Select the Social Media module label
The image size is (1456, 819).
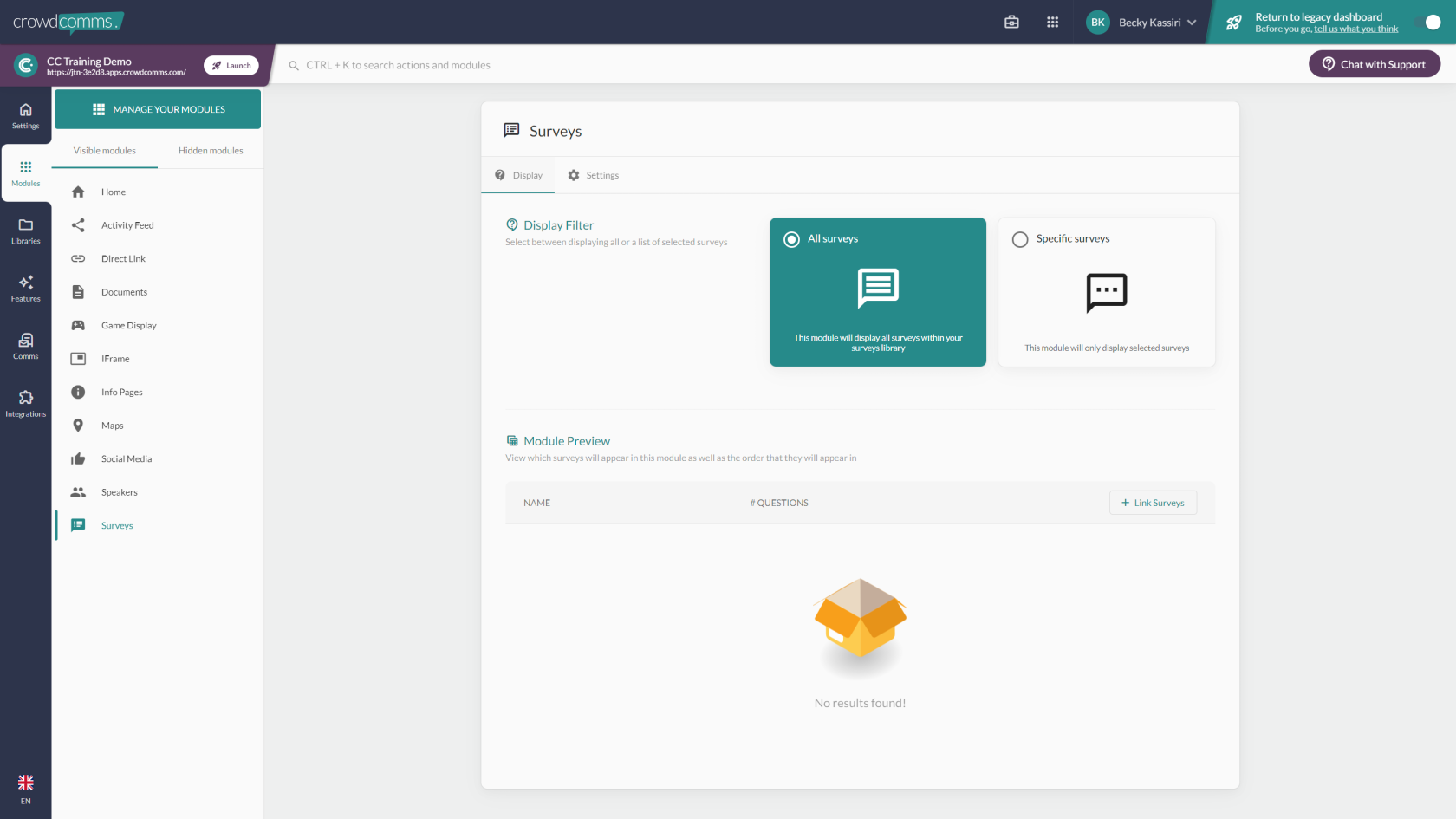pos(127,459)
